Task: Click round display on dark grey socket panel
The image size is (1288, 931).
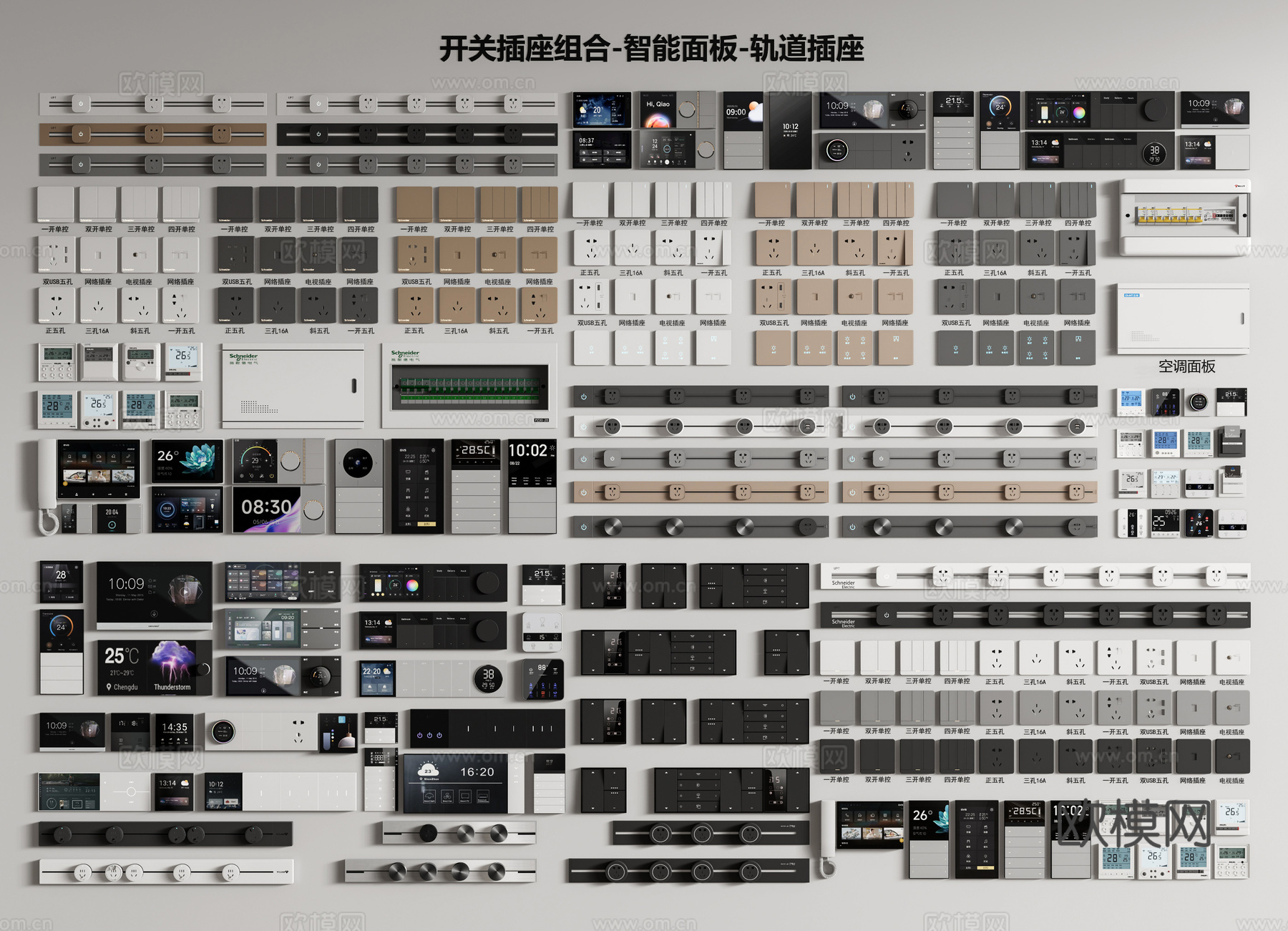Action: [x=836, y=150]
